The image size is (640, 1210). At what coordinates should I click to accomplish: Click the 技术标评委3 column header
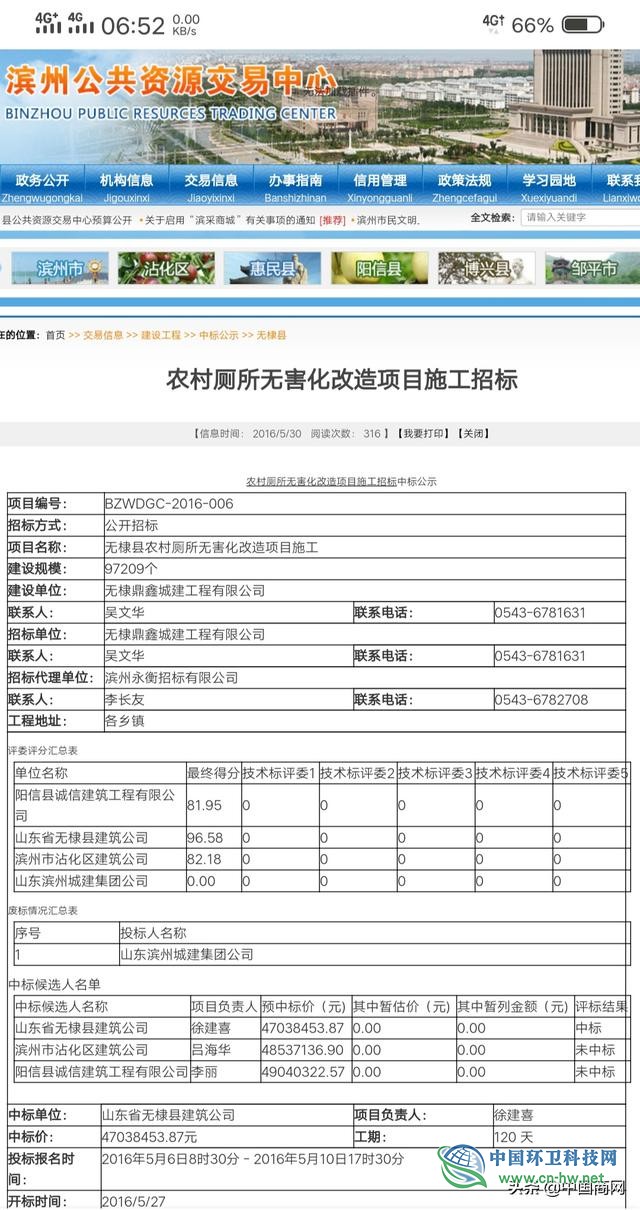[x=435, y=773]
